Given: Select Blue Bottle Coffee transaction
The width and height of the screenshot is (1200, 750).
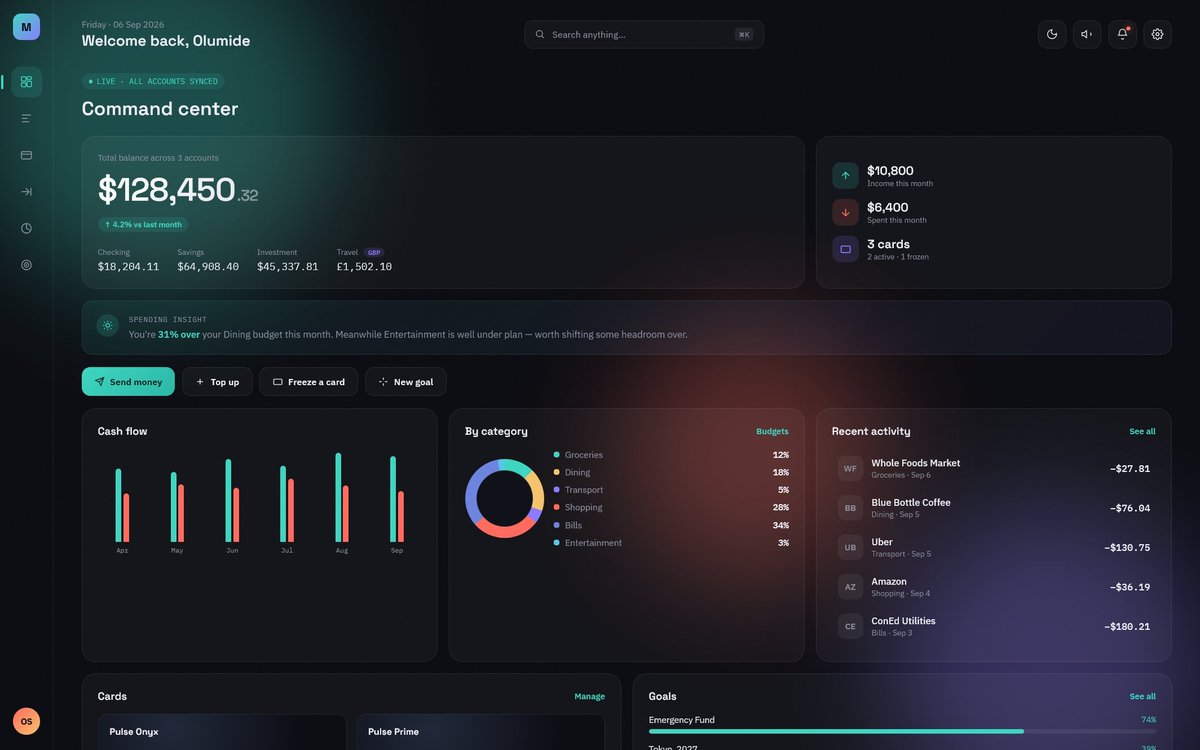Looking at the screenshot, I should (x=994, y=508).
